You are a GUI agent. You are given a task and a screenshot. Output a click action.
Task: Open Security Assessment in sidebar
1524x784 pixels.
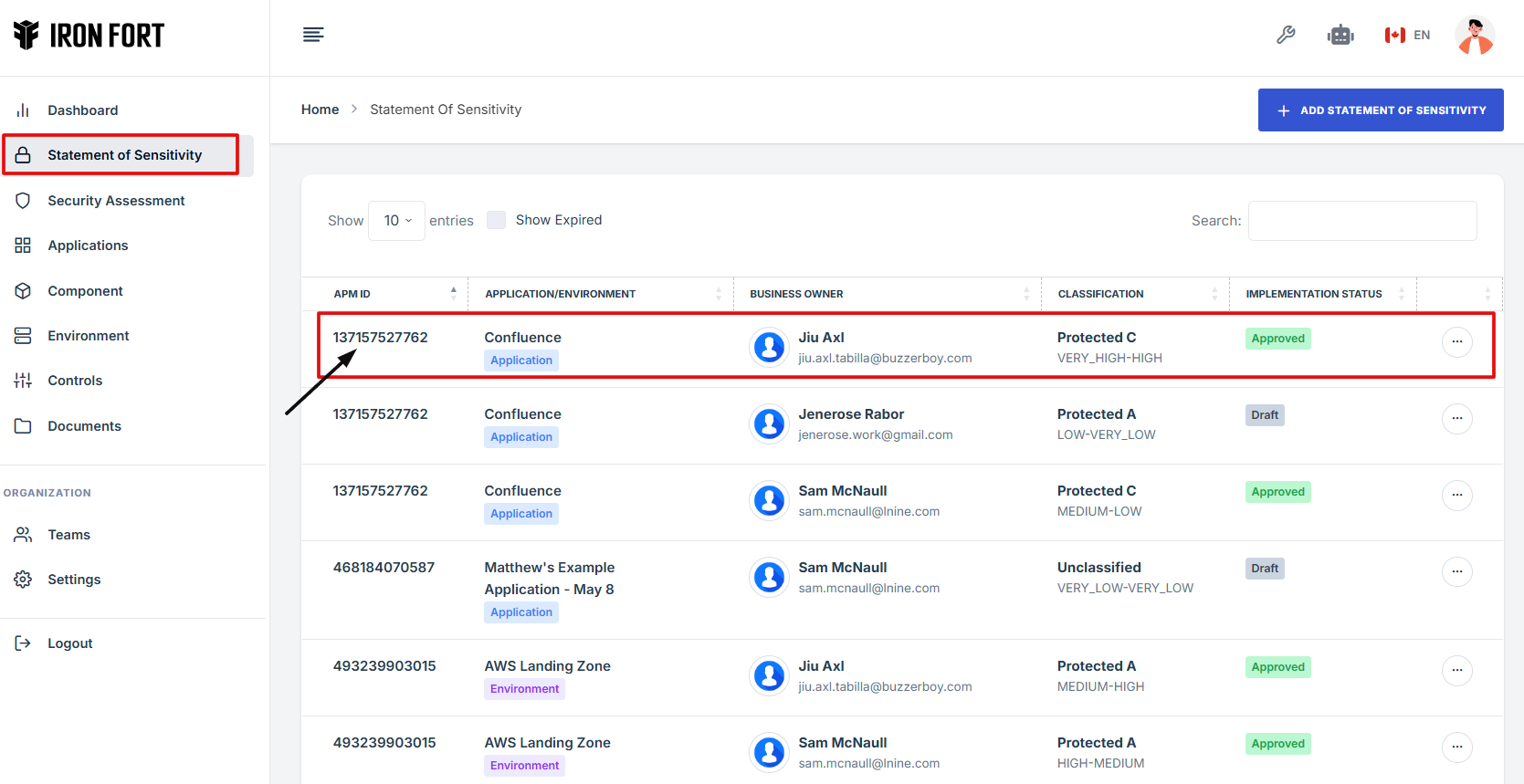coord(116,201)
